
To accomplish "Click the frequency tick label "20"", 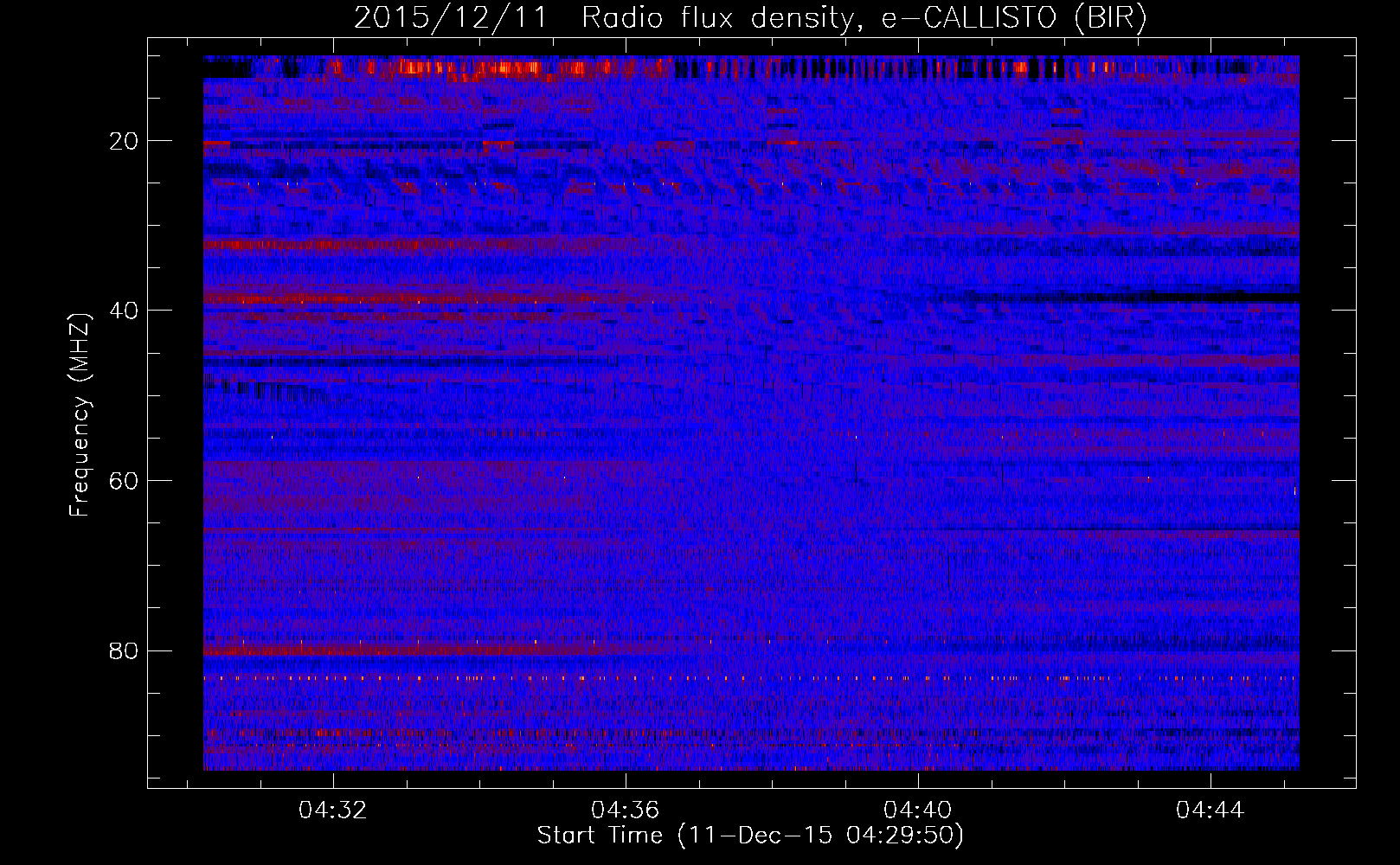I will pos(125,141).
